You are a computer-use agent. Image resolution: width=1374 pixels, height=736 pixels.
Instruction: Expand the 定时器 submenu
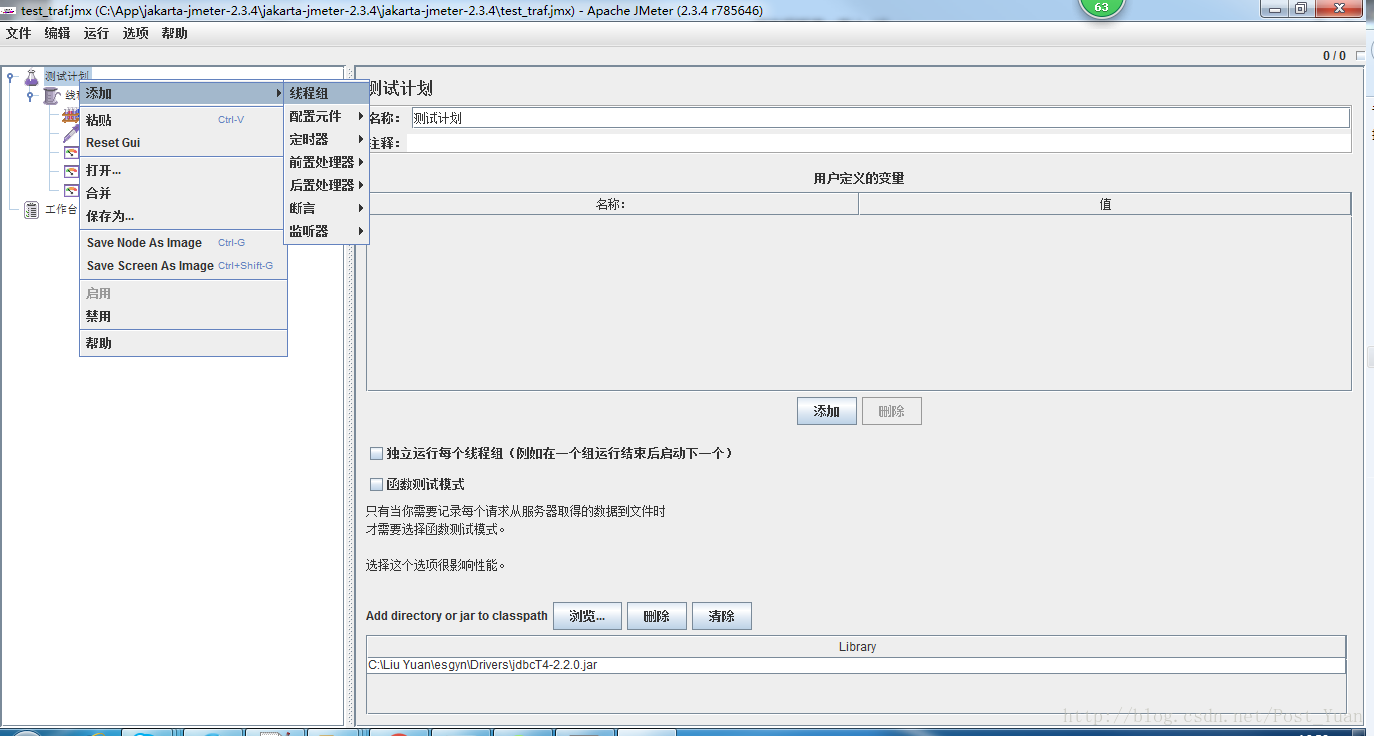click(x=326, y=139)
